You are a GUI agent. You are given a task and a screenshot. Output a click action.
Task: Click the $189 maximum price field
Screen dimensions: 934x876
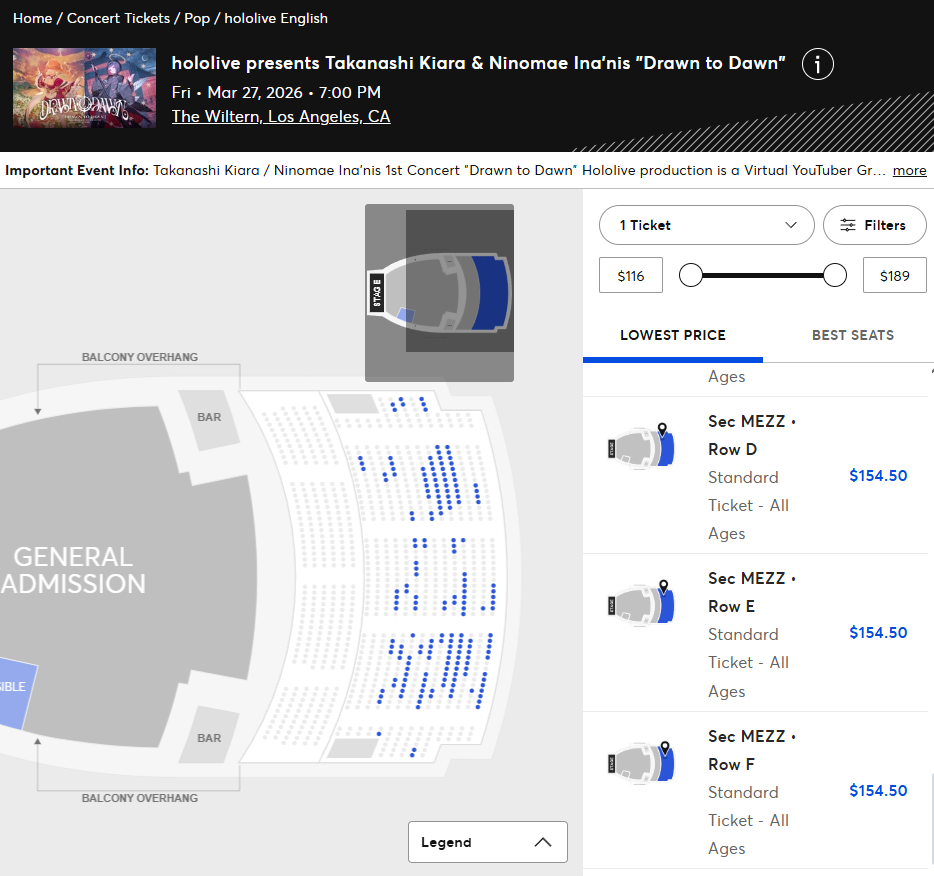894,275
